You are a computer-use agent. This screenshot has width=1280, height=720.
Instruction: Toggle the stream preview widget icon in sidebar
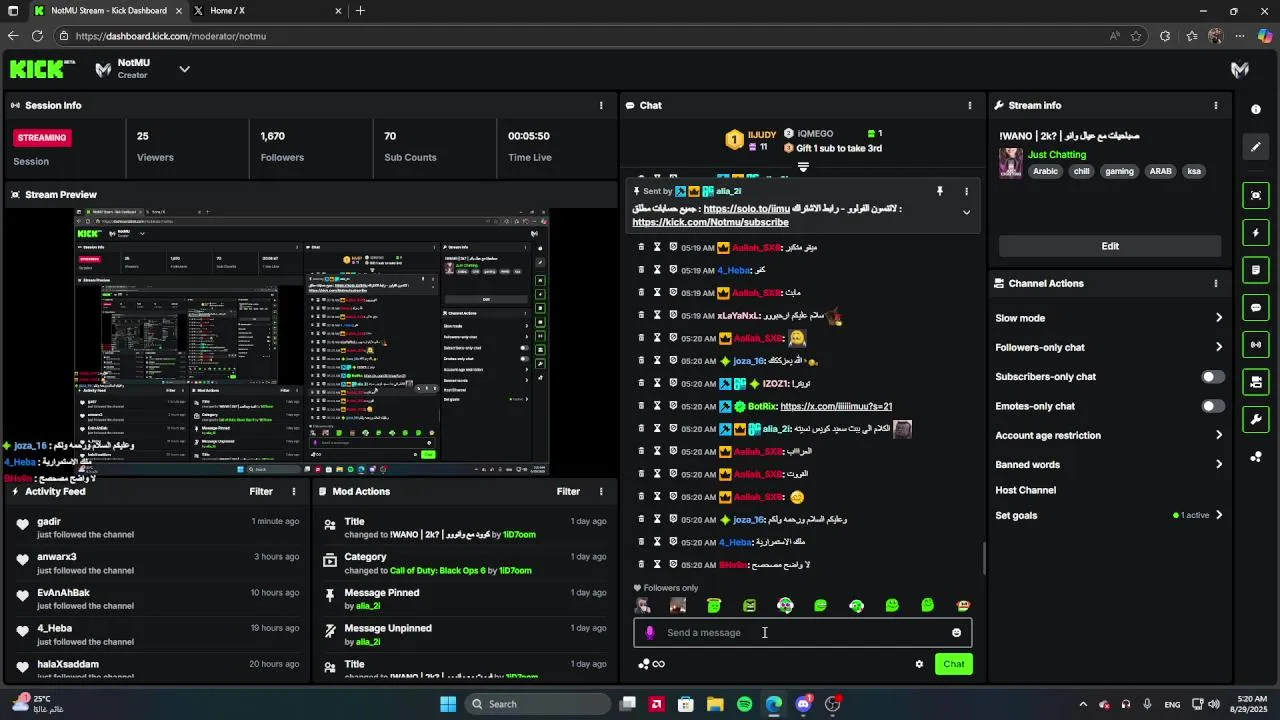[x=1256, y=196]
